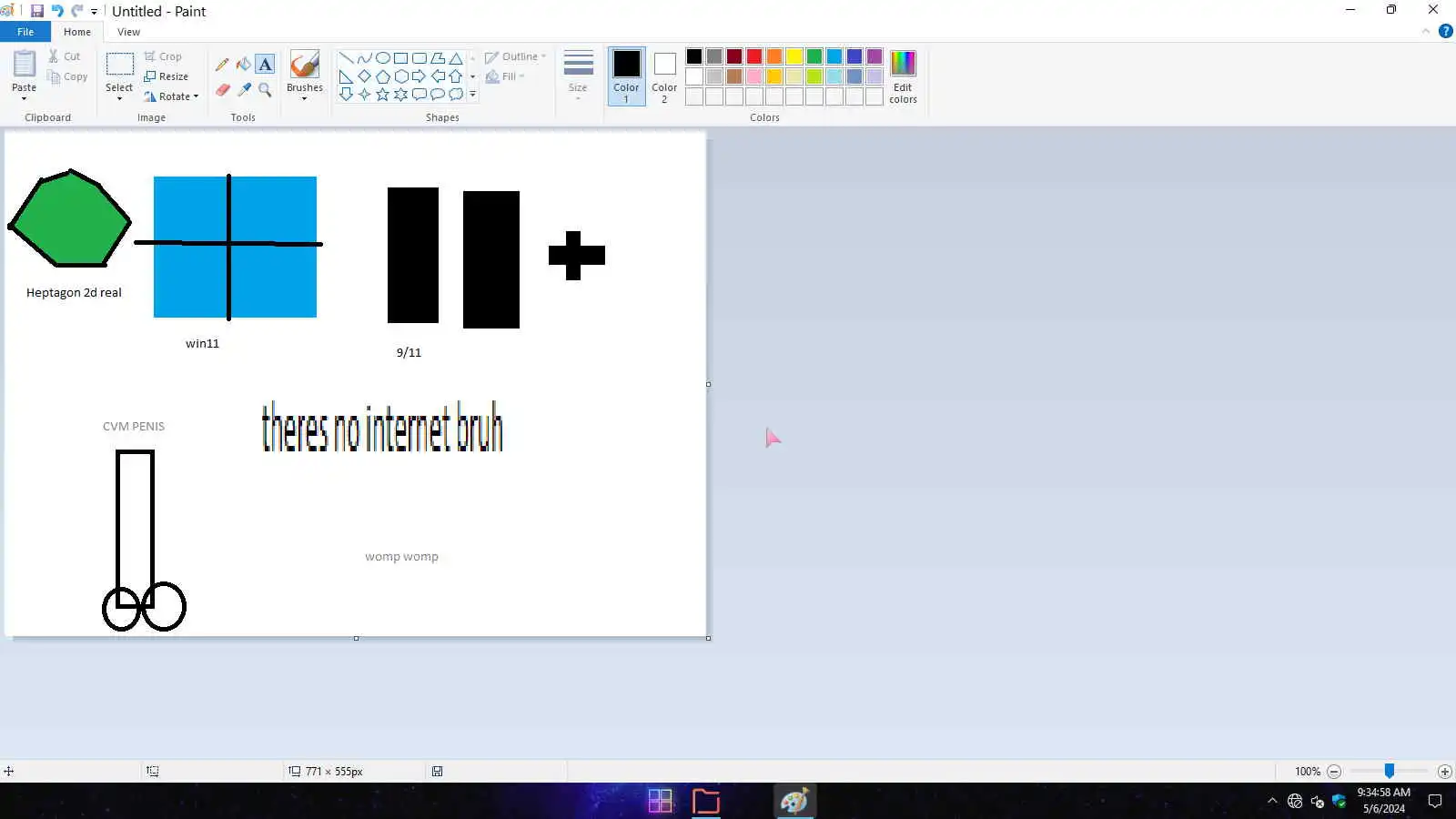The image size is (1456, 819).
Task: Pick the Diamond shape
Action: pos(365,76)
